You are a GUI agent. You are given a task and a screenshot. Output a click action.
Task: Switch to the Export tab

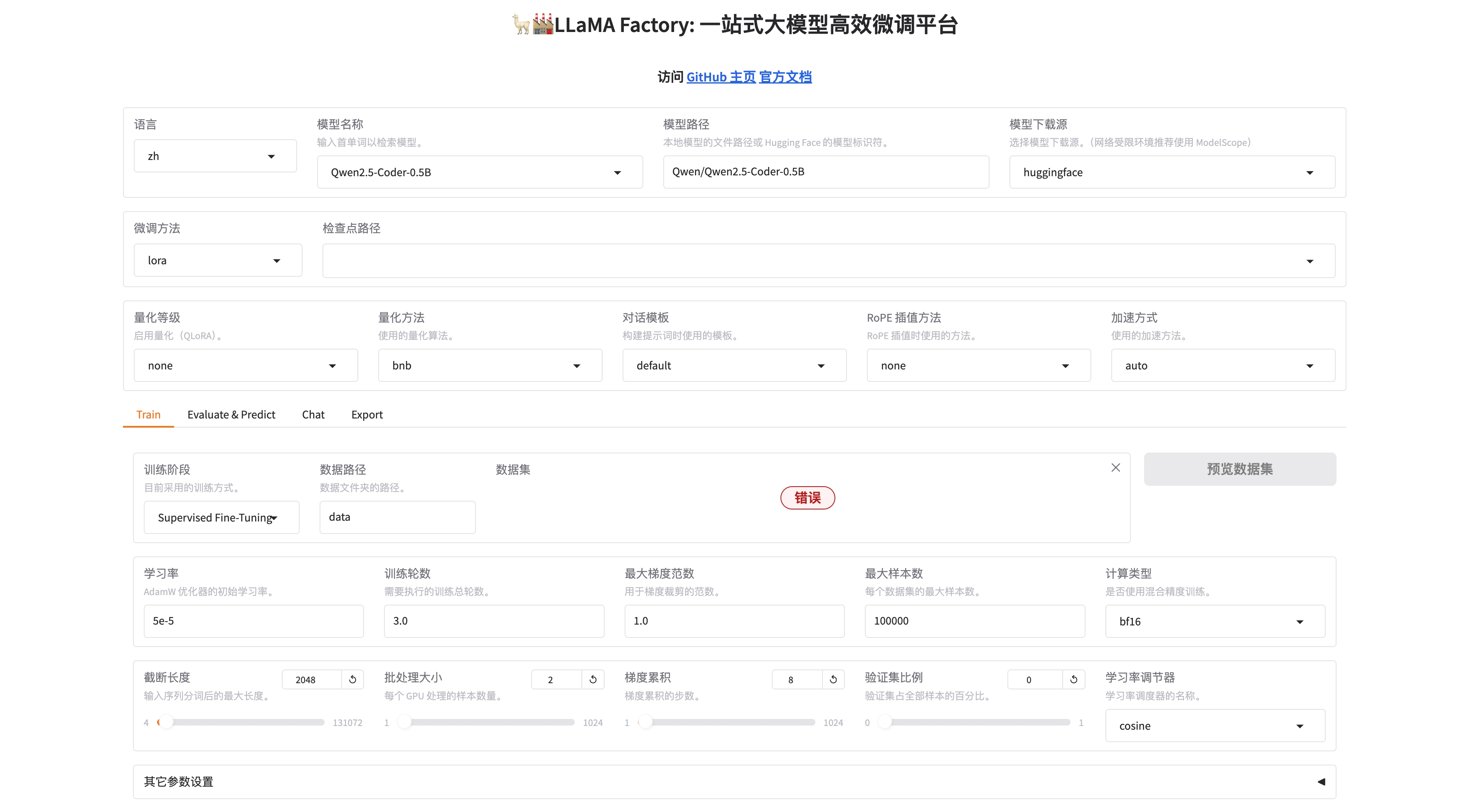(367, 415)
